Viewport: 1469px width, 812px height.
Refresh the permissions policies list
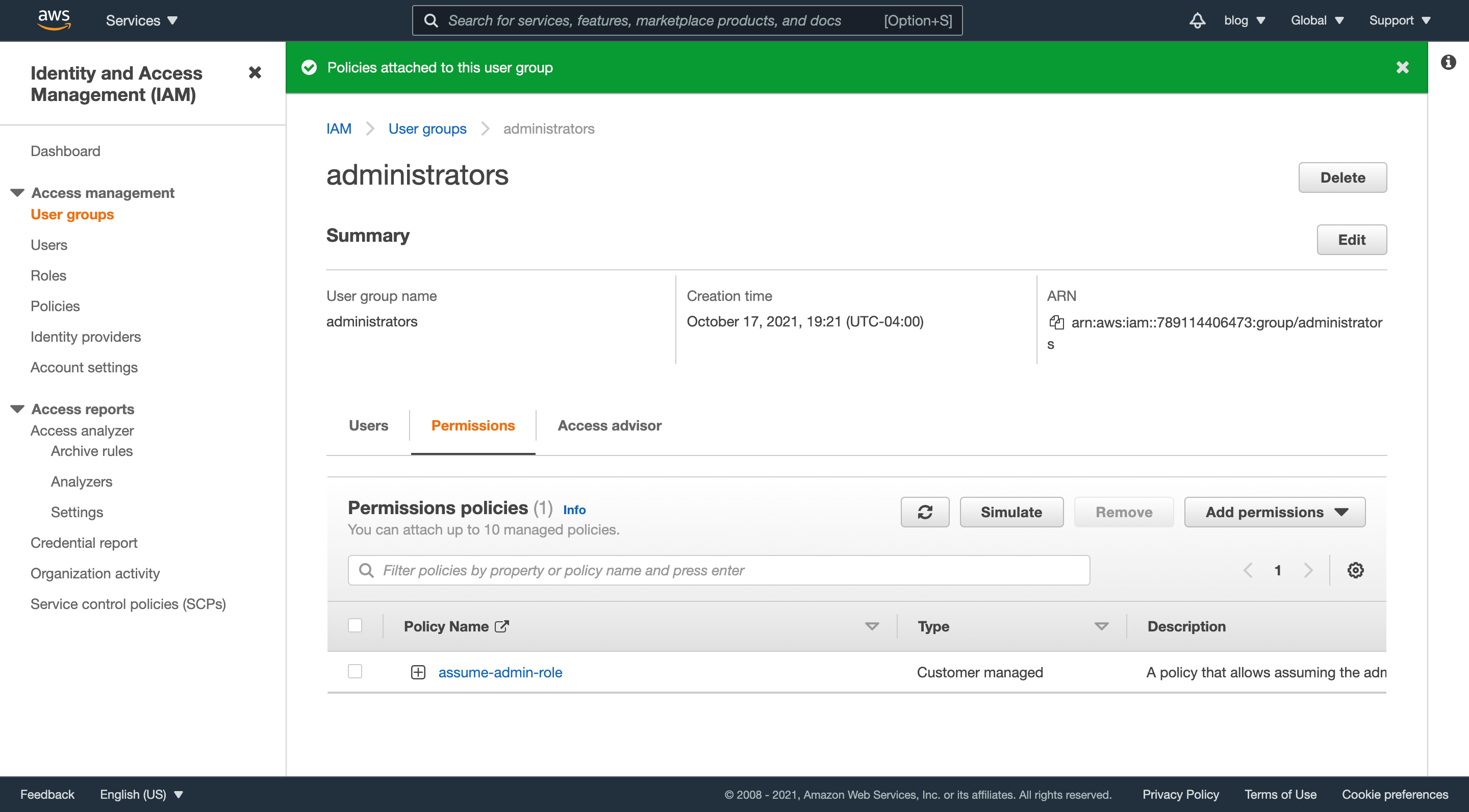point(924,512)
